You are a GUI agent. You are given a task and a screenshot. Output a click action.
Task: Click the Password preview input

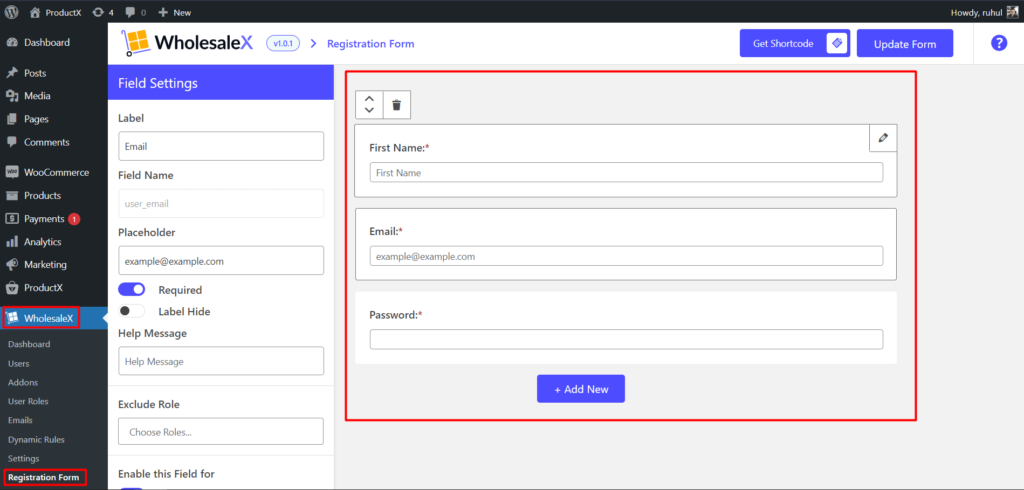click(626, 339)
